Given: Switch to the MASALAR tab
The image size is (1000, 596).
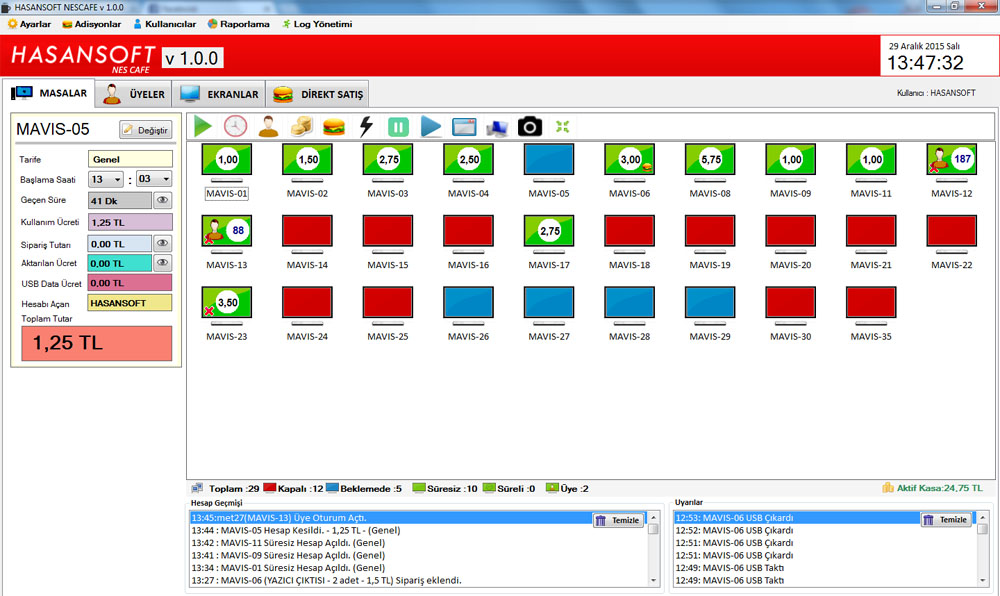Looking at the screenshot, I should coord(49,93).
